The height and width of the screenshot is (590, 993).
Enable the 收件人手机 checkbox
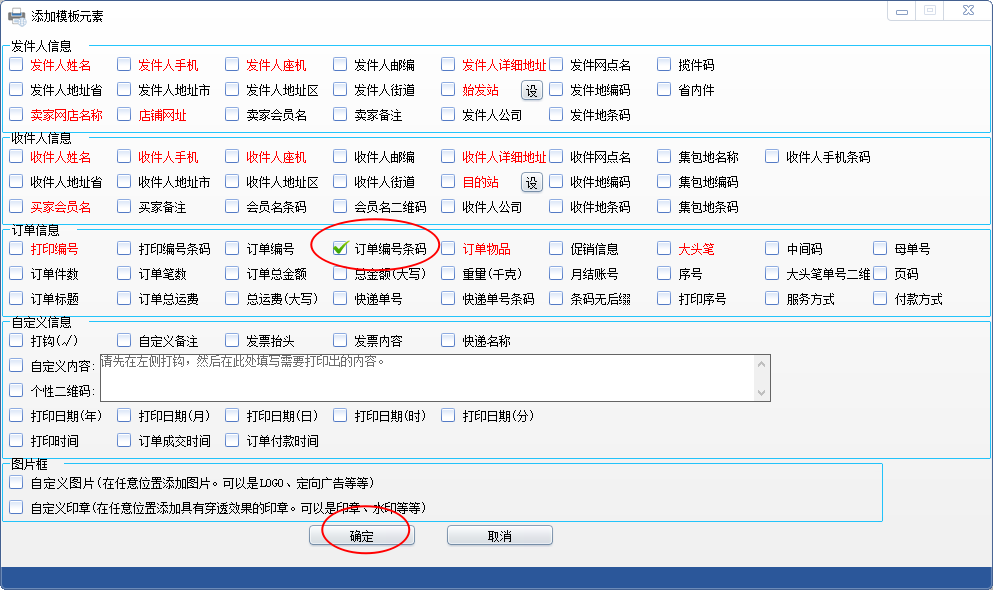pyautogui.click(x=123, y=157)
